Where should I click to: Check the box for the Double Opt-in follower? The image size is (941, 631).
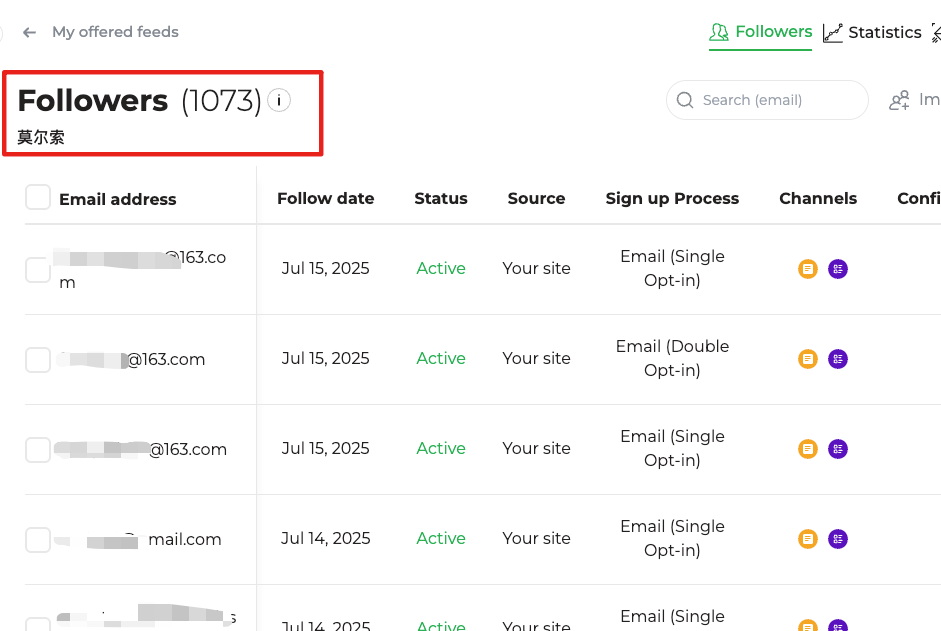(38, 360)
